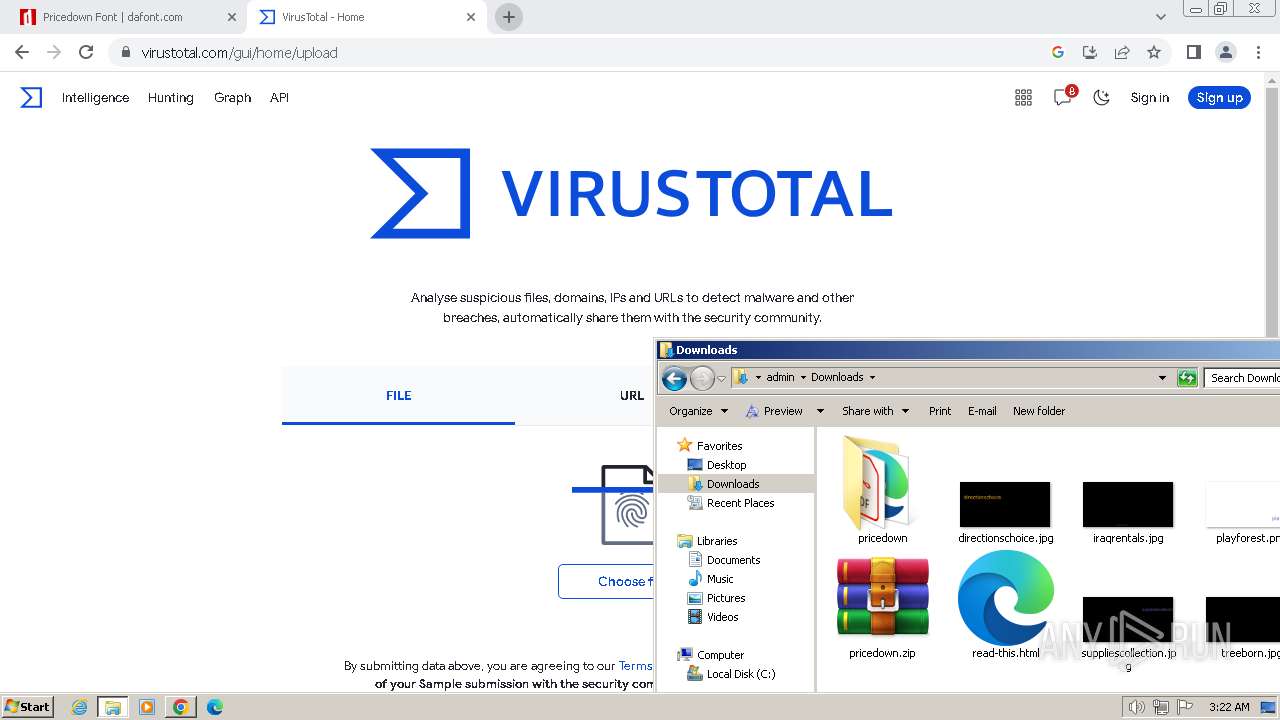This screenshot has width=1280, height=720.
Task: Click the install app icon in address bar
Action: coord(1090,52)
